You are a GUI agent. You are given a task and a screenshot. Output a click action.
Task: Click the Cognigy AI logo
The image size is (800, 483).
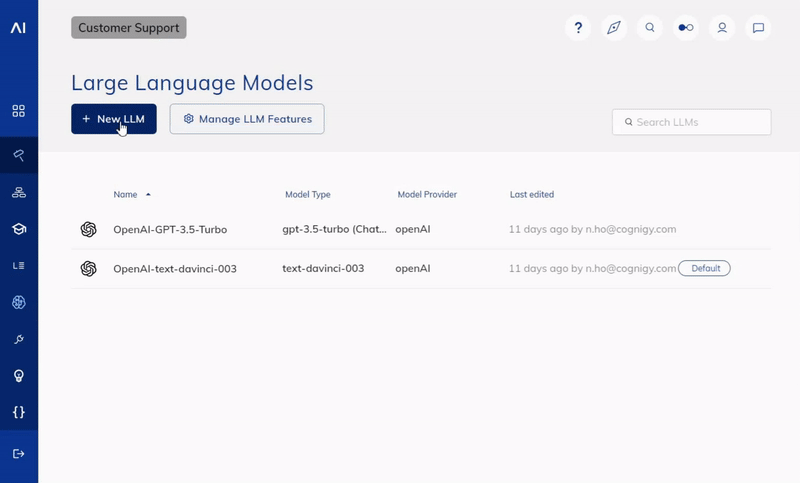pos(18,28)
